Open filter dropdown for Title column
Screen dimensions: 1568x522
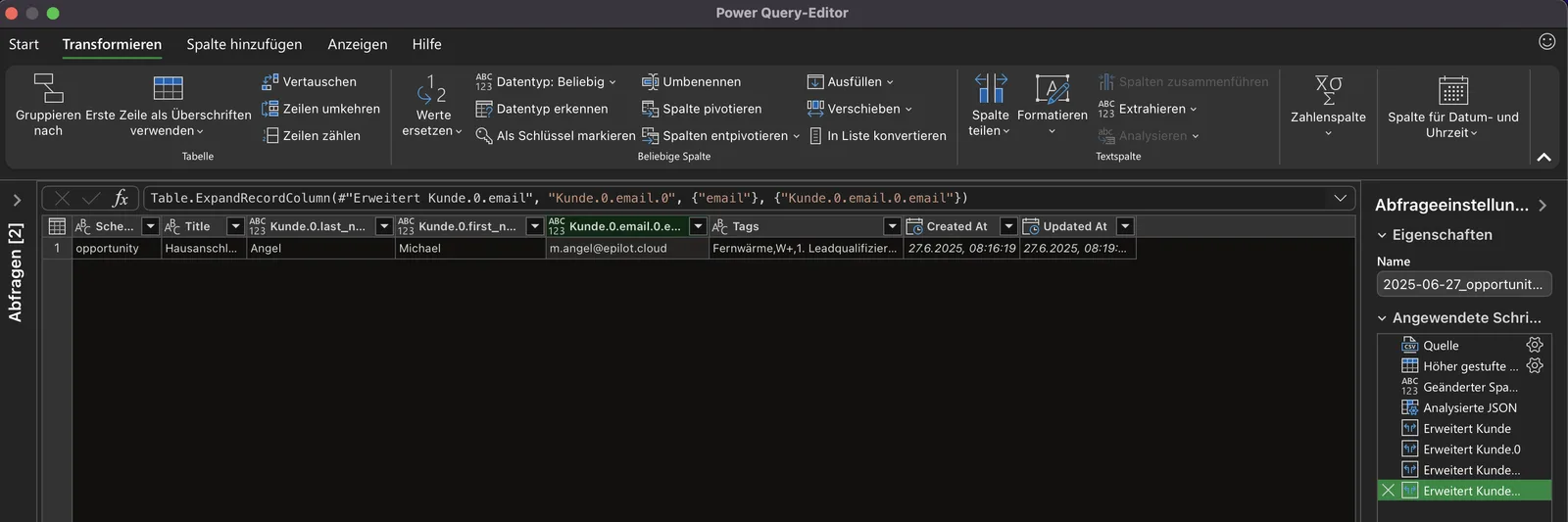(235, 226)
